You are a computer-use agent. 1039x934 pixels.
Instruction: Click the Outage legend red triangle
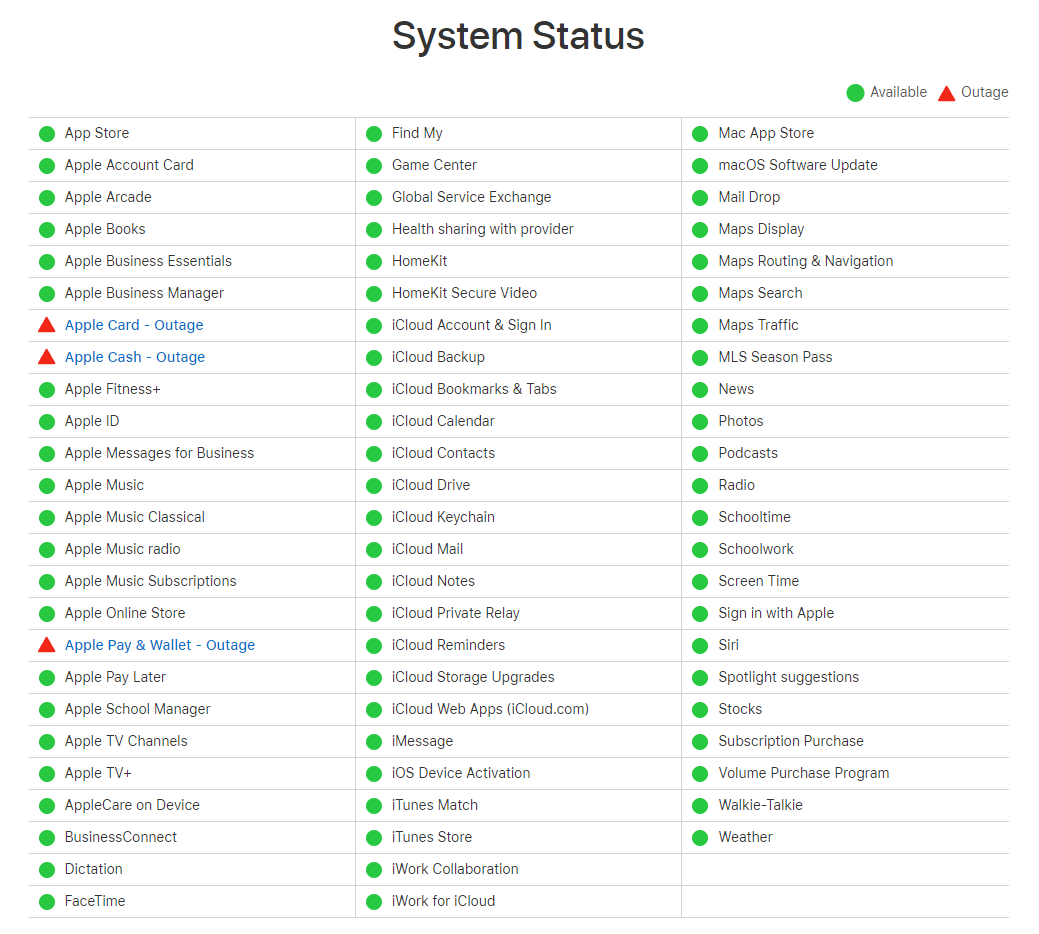tap(946, 92)
